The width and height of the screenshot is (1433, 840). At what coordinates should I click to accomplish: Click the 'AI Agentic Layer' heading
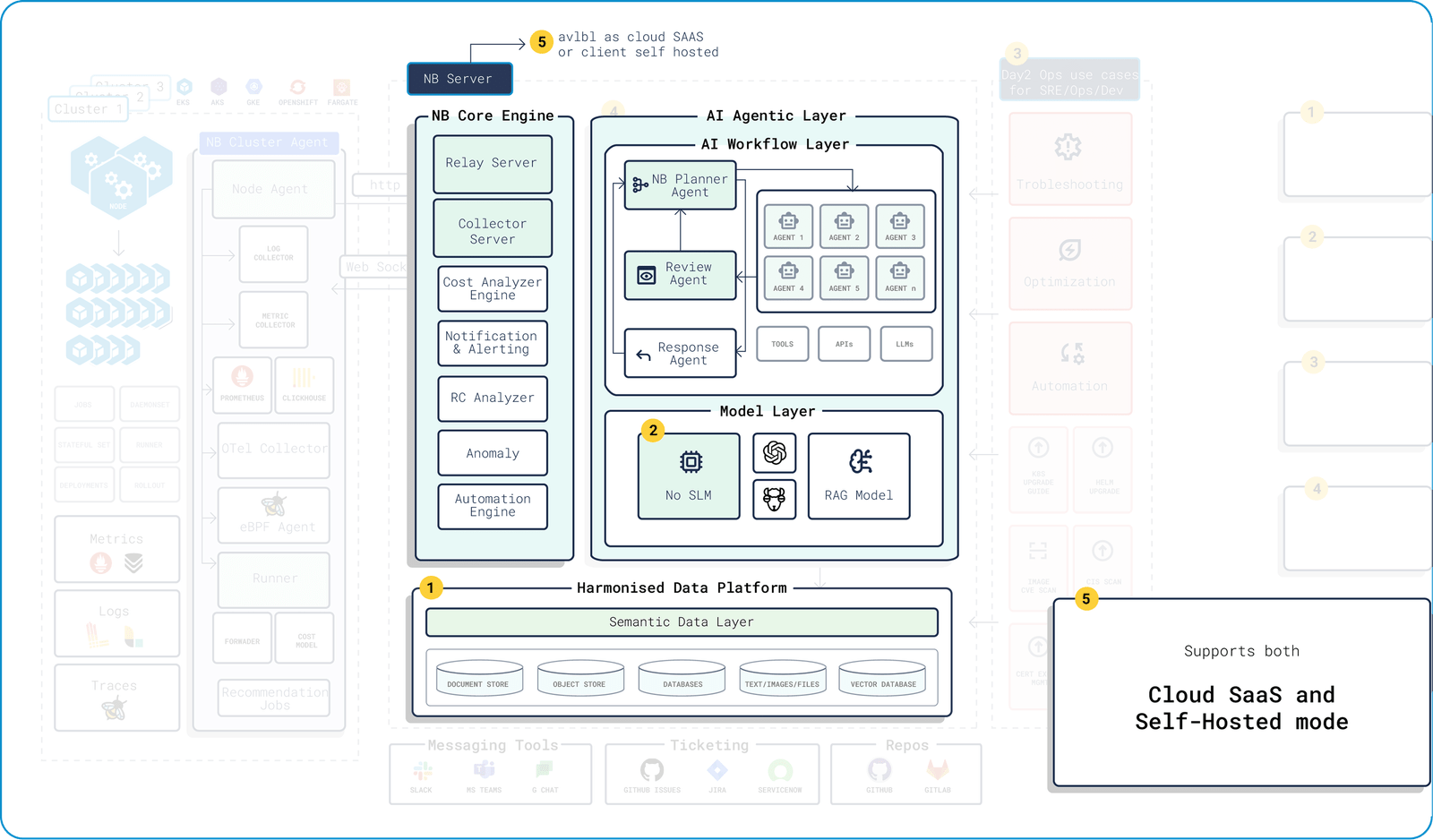click(x=776, y=116)
